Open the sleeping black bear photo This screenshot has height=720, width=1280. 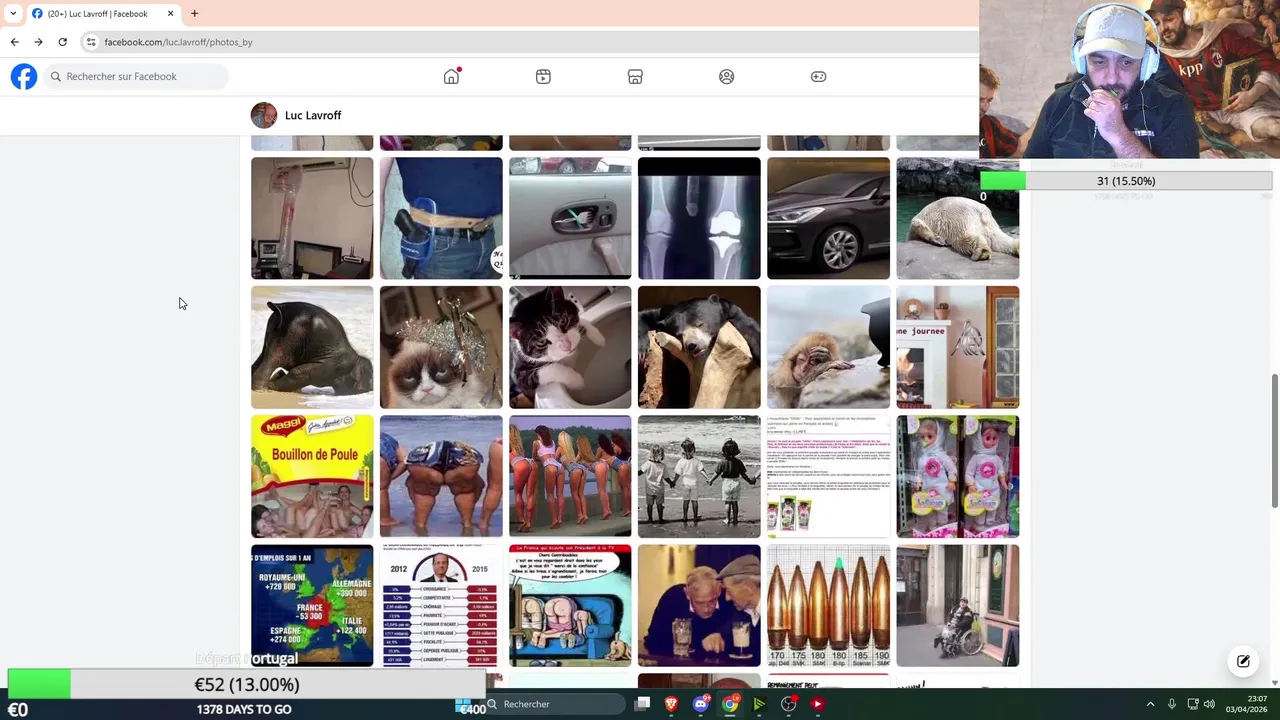[x=699, y=347]
